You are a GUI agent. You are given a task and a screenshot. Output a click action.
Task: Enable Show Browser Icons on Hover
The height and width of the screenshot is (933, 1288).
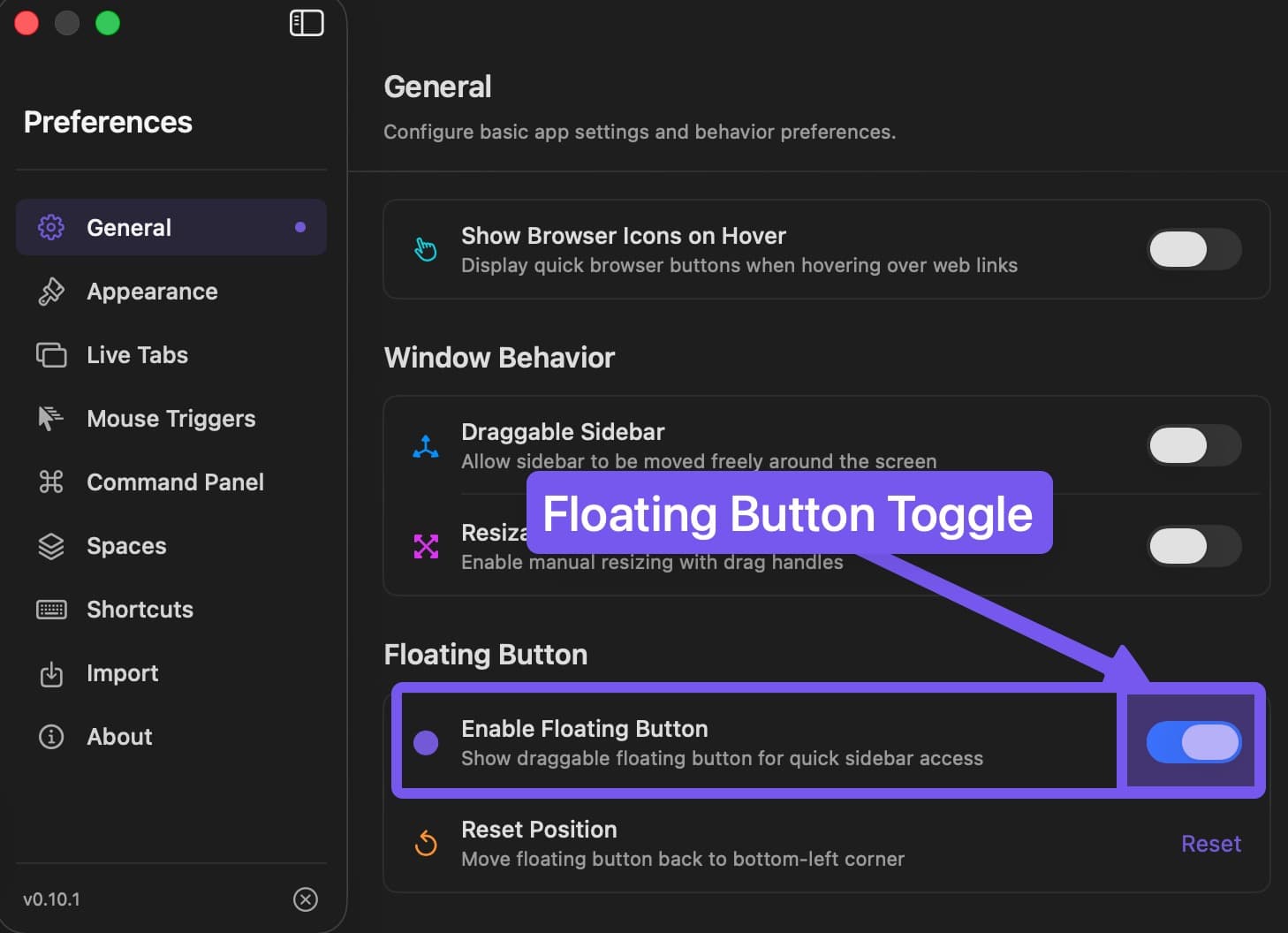[1193, 249]
